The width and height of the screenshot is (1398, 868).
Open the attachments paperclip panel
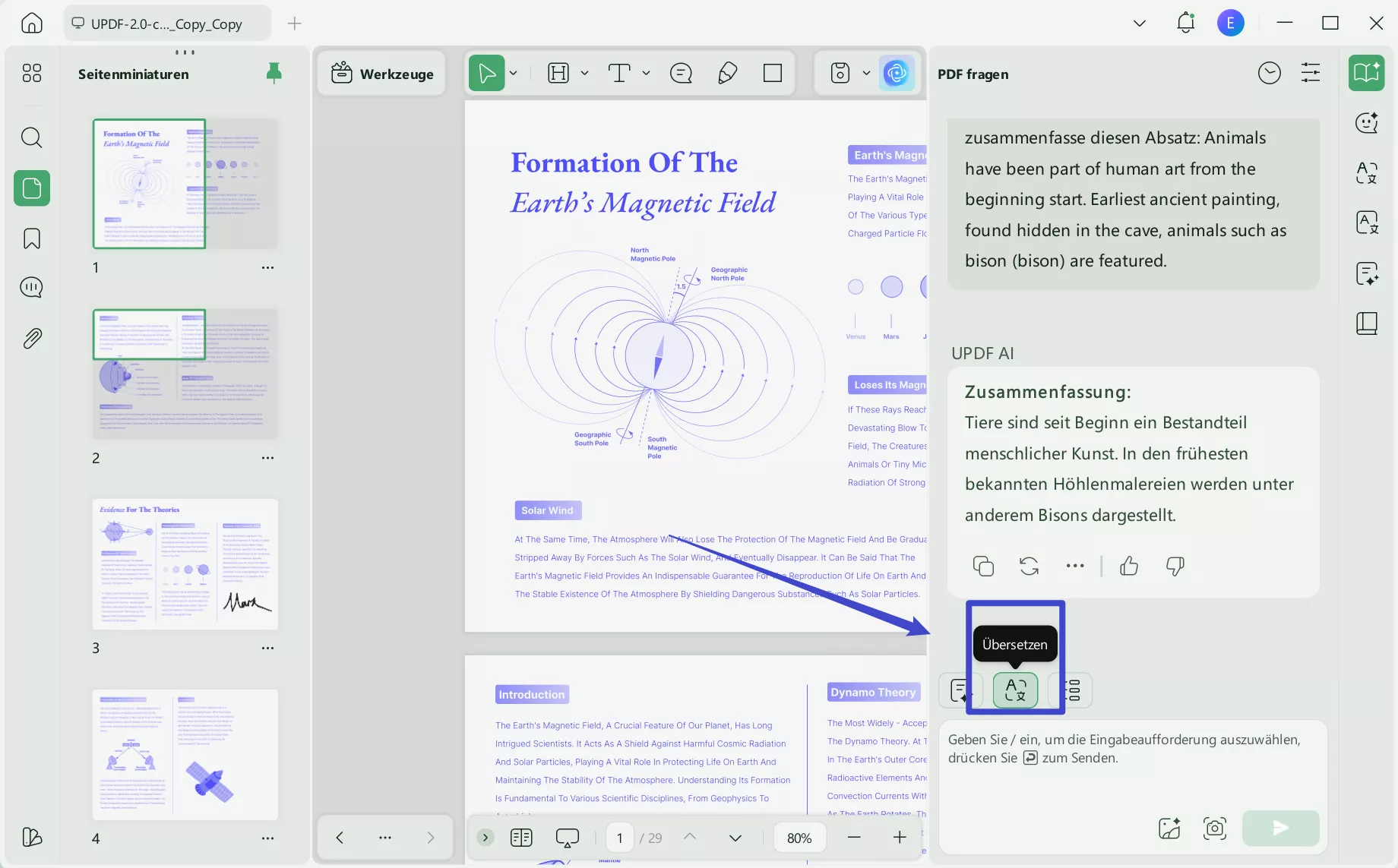point(32,338)
